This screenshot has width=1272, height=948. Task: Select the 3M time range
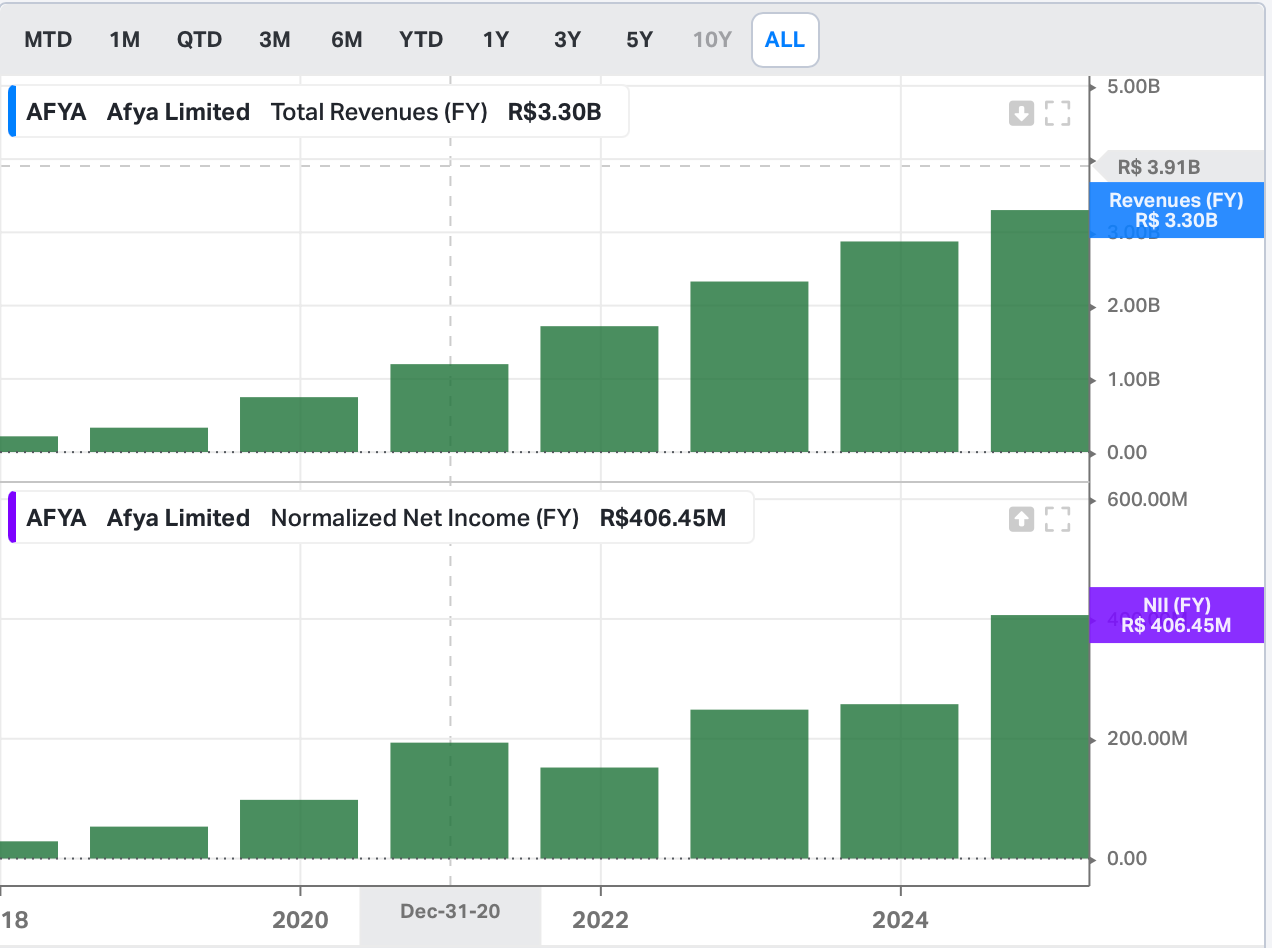274,40
